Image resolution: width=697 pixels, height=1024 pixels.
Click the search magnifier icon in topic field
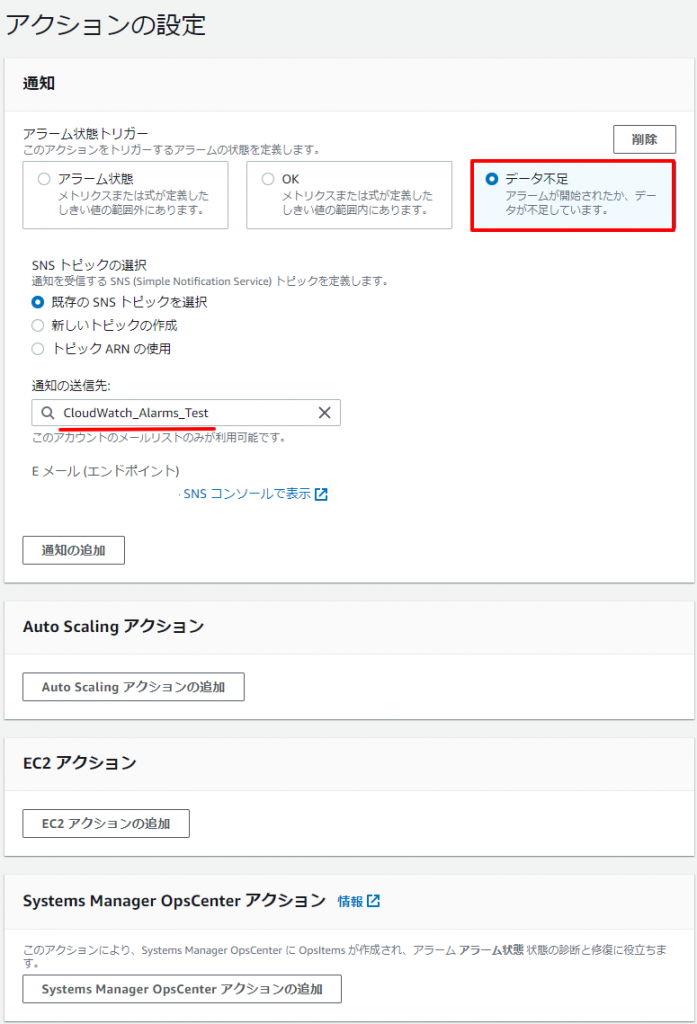point(48,413)
